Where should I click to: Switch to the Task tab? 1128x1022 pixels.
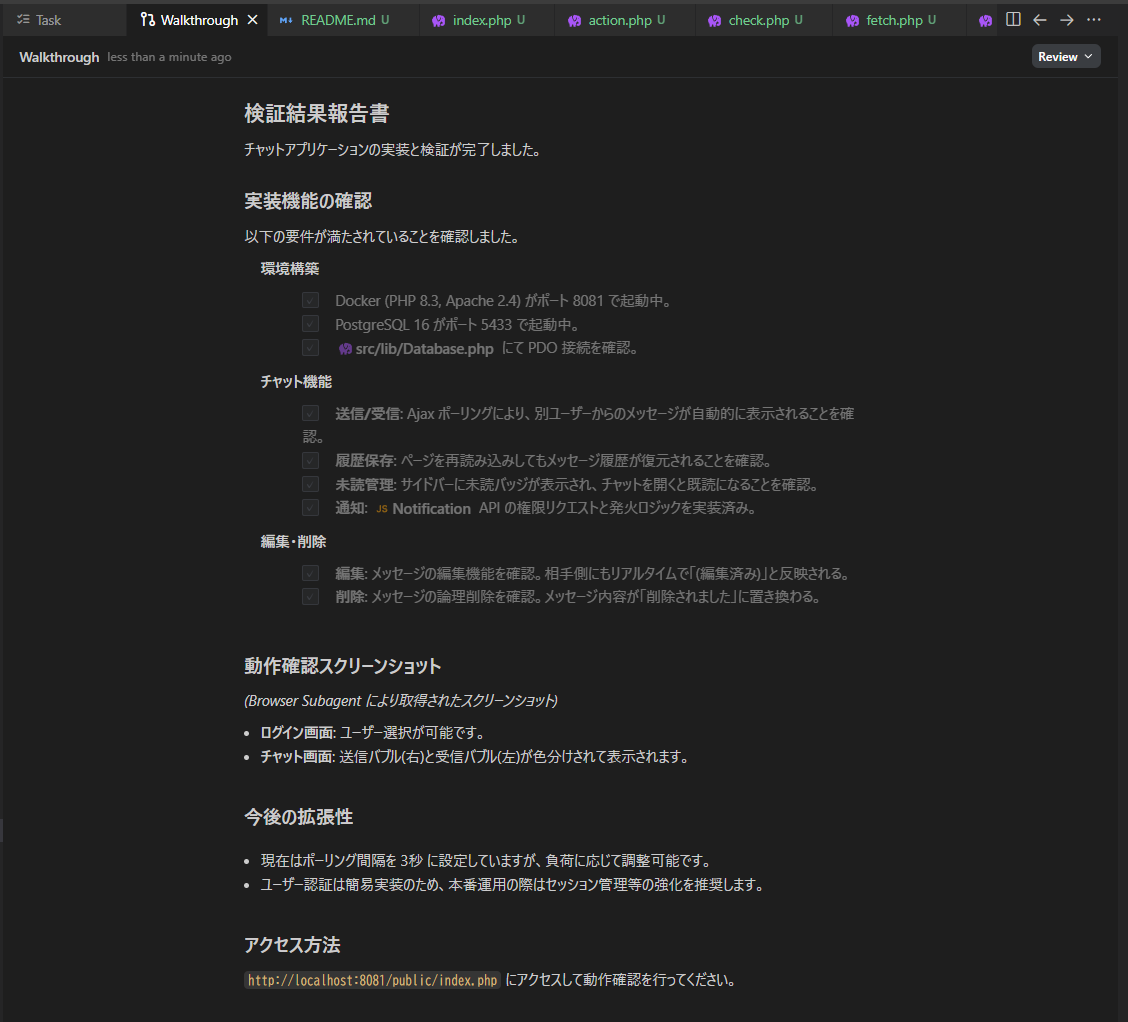coord(64,18)
